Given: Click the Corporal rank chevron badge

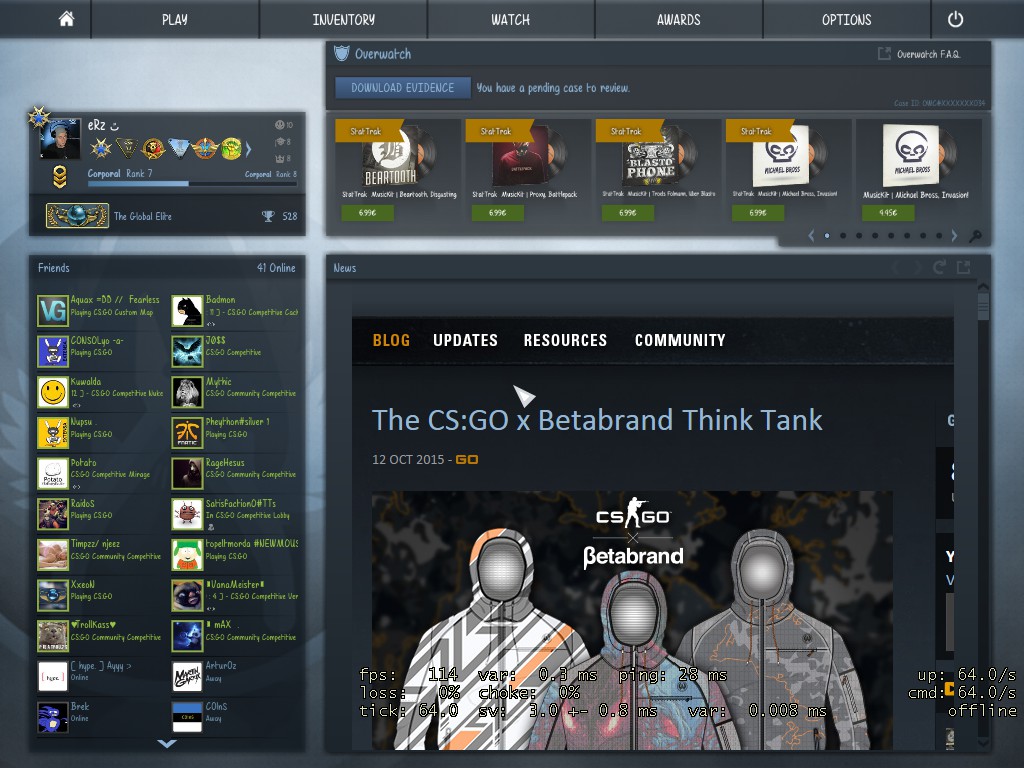Looking at the screenshot, I should 59,176.
